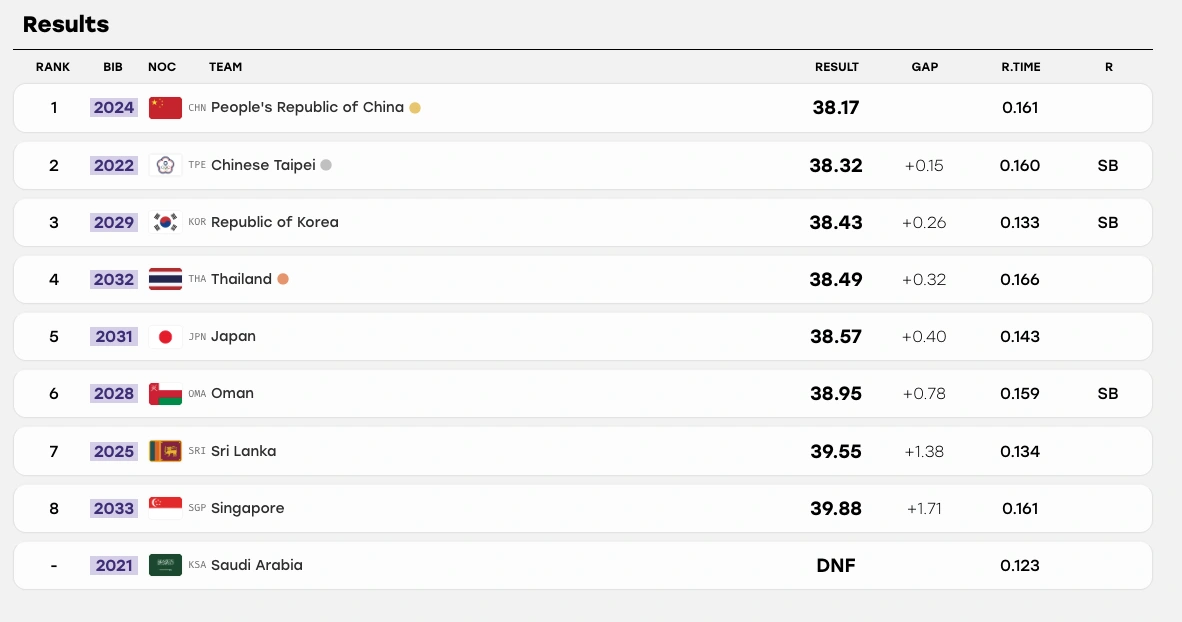Click the SB marker in Oman's row

(x=1108, y=394)
